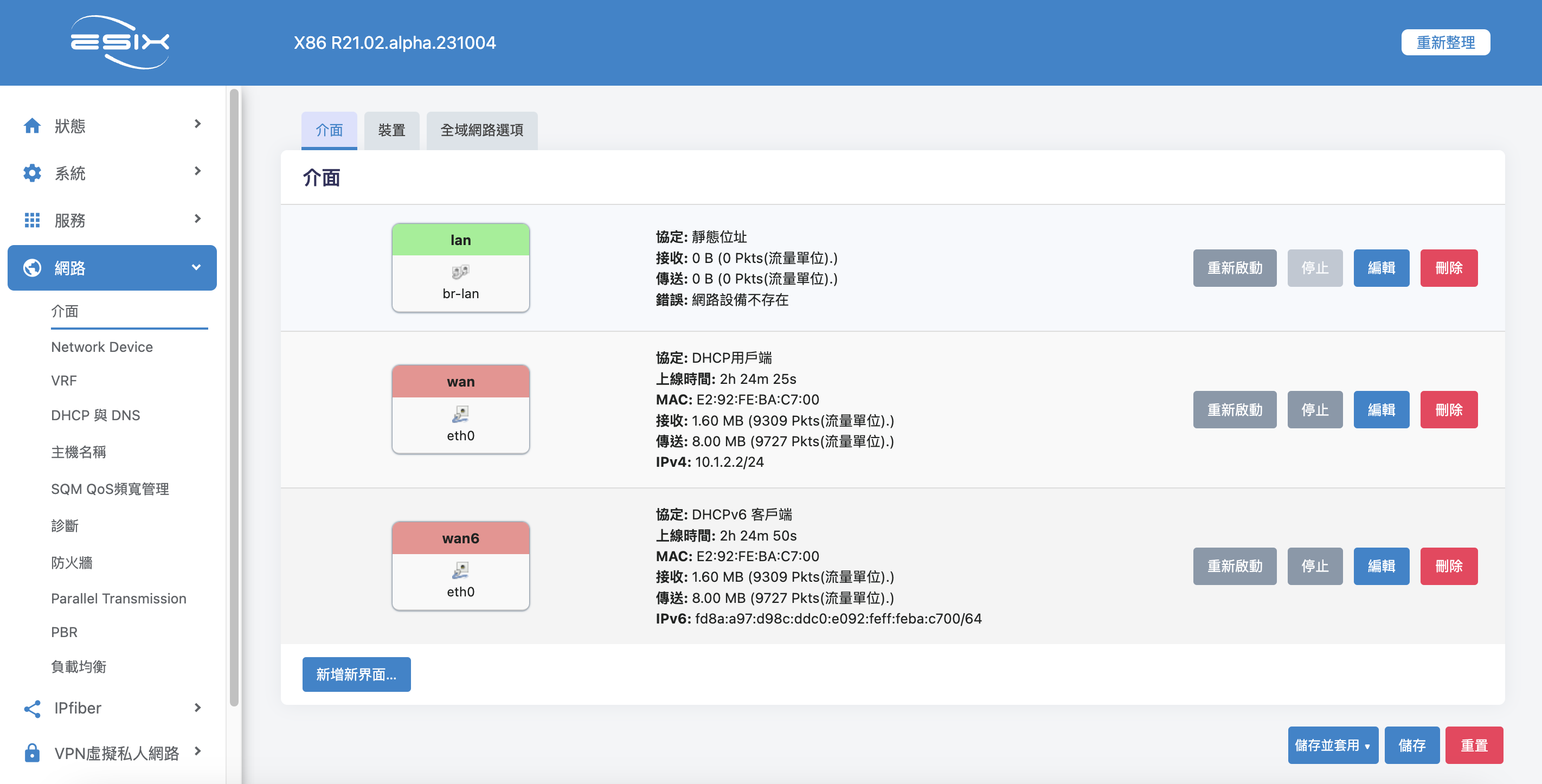
Task: Click the 重新整理 button in header
Action: tap(1445, 42)
